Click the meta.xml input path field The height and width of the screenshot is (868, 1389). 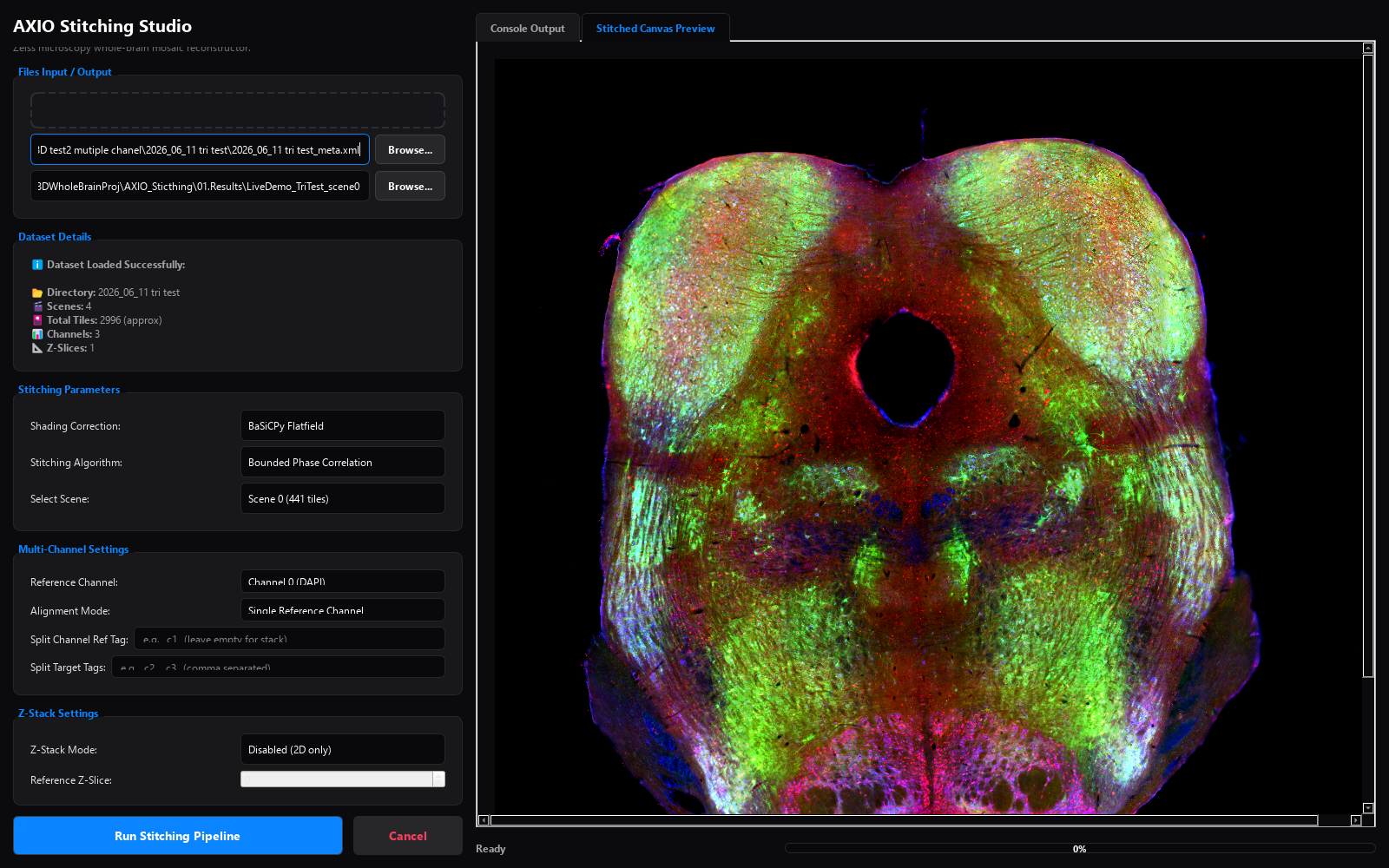[200, 149]
